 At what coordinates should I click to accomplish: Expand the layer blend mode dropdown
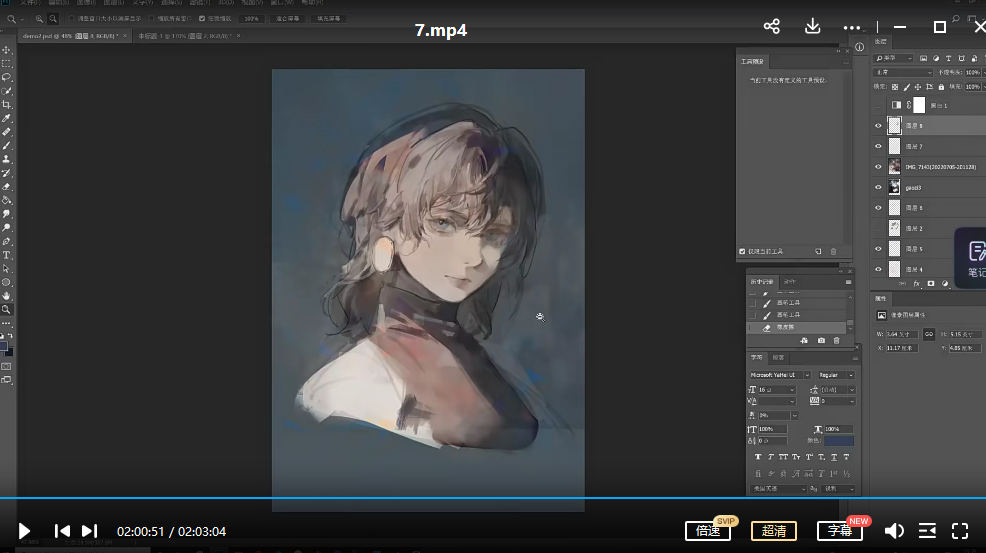[903, 73]
